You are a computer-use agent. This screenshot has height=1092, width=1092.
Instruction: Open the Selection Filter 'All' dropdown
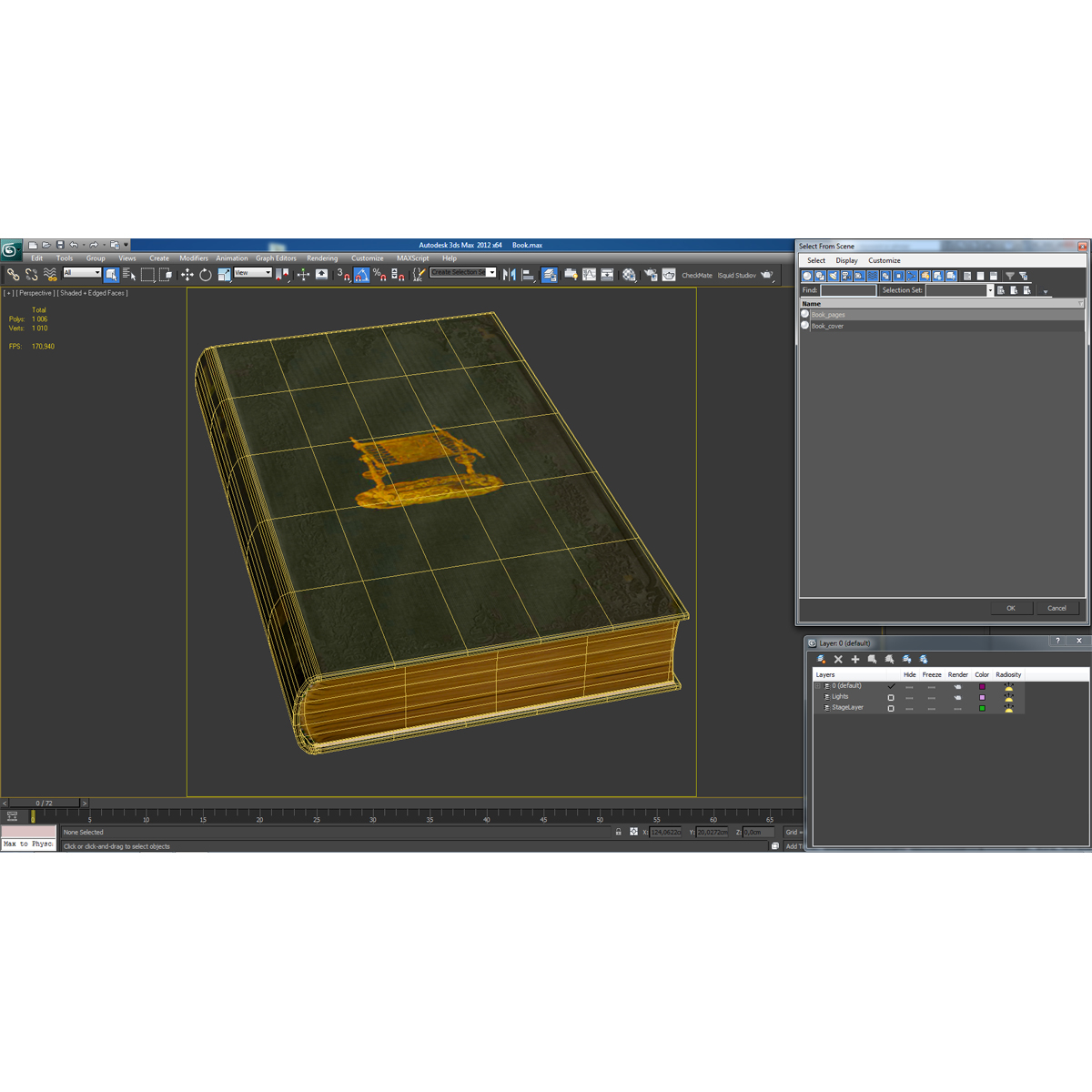(82, 272)
